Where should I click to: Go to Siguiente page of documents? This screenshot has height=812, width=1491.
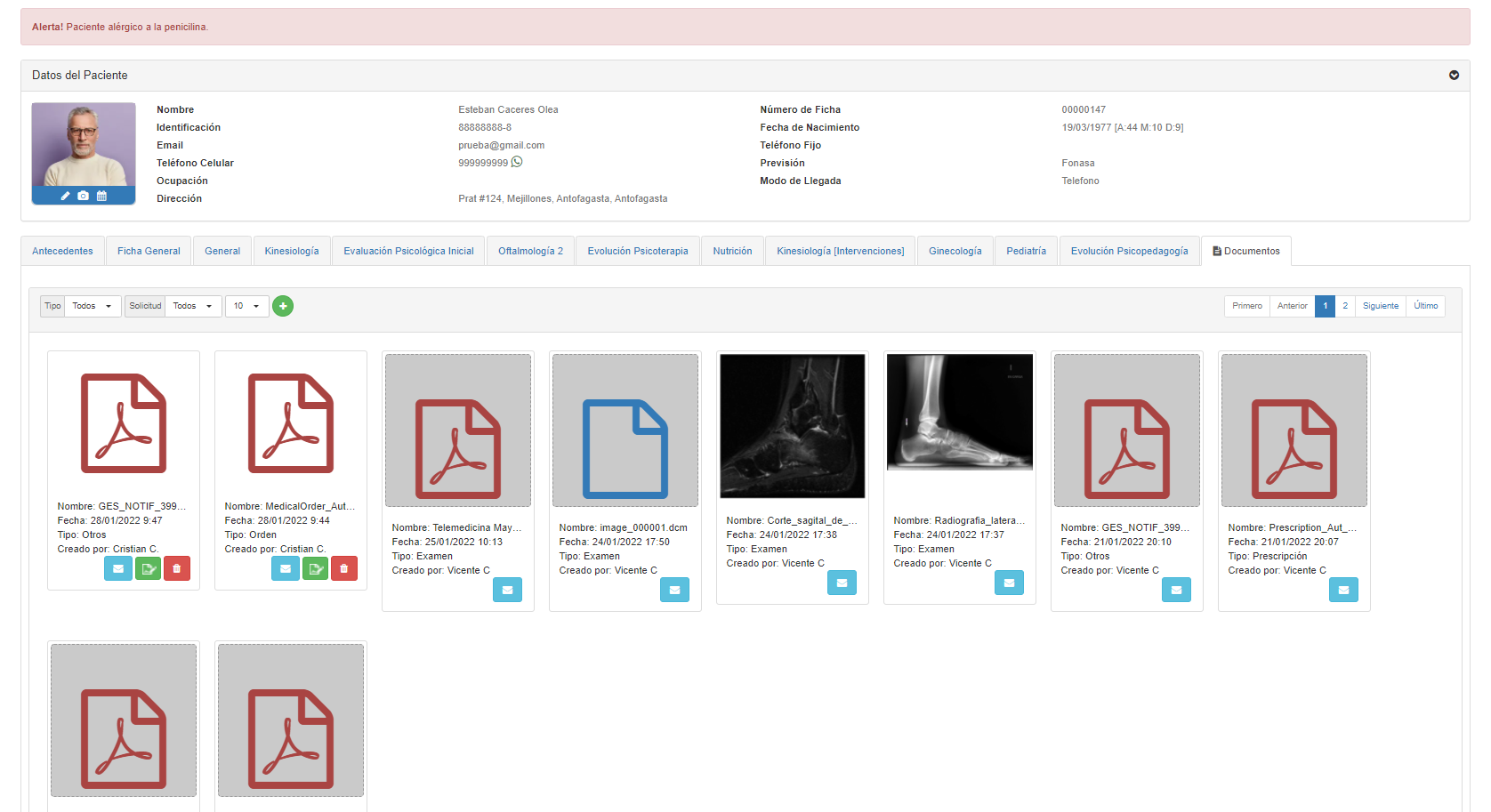point(1380,306)
